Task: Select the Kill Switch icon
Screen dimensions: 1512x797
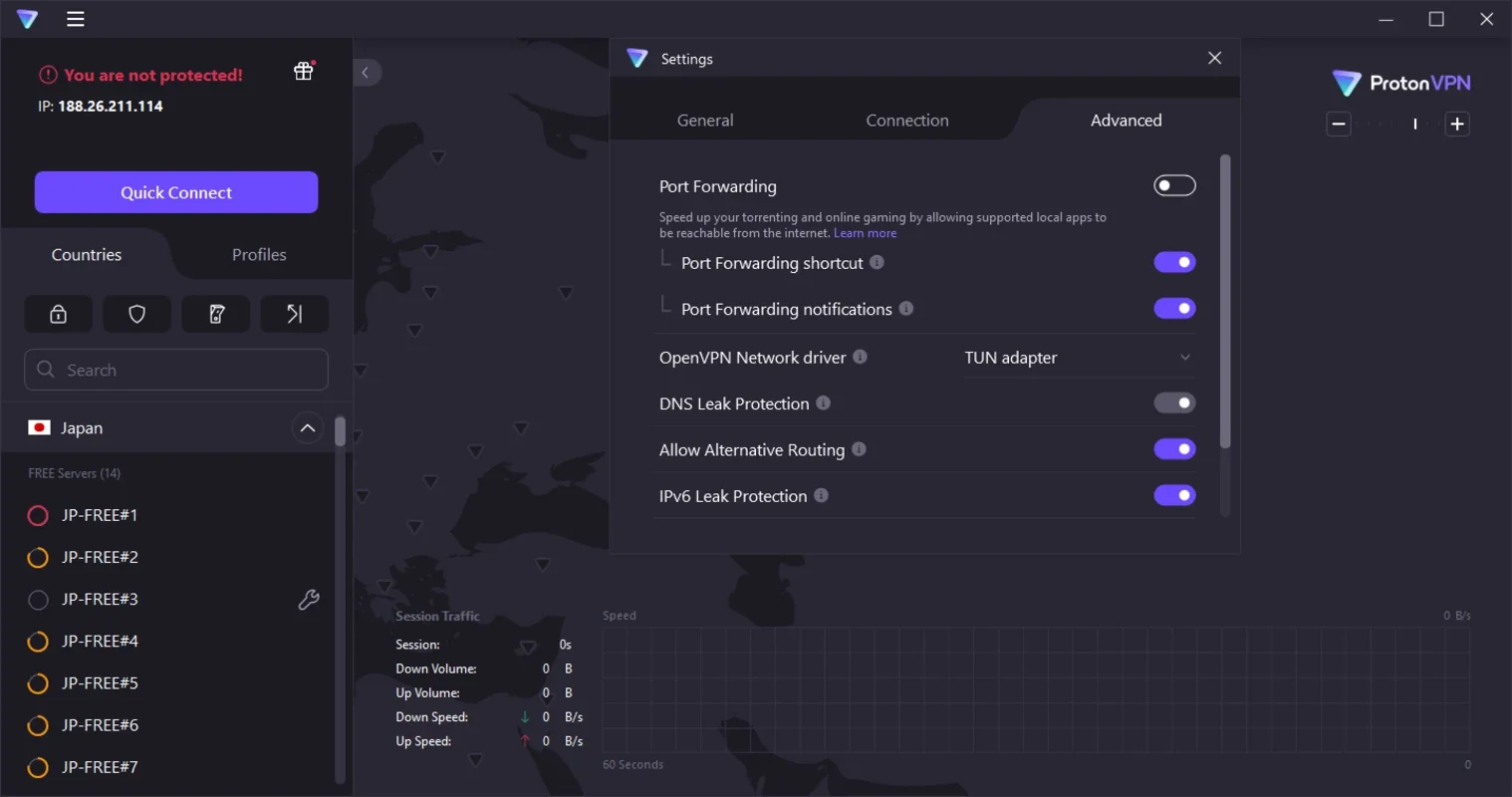Action: (216, 314)
